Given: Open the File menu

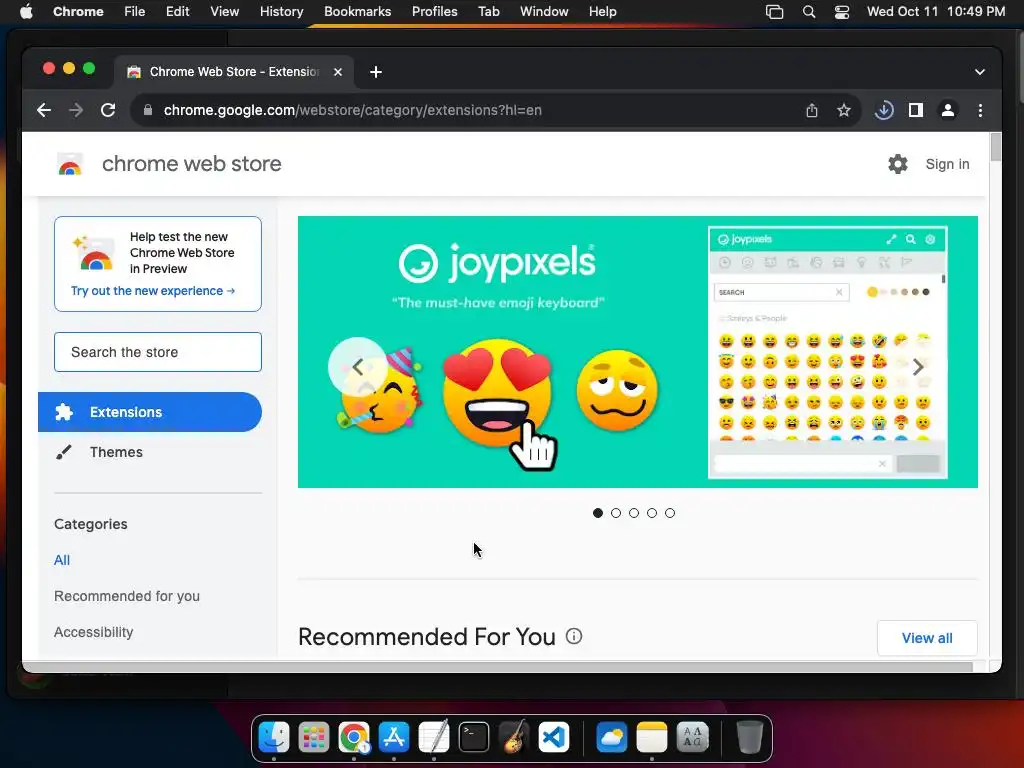Looking at the screenshot, I should [135, 12].
